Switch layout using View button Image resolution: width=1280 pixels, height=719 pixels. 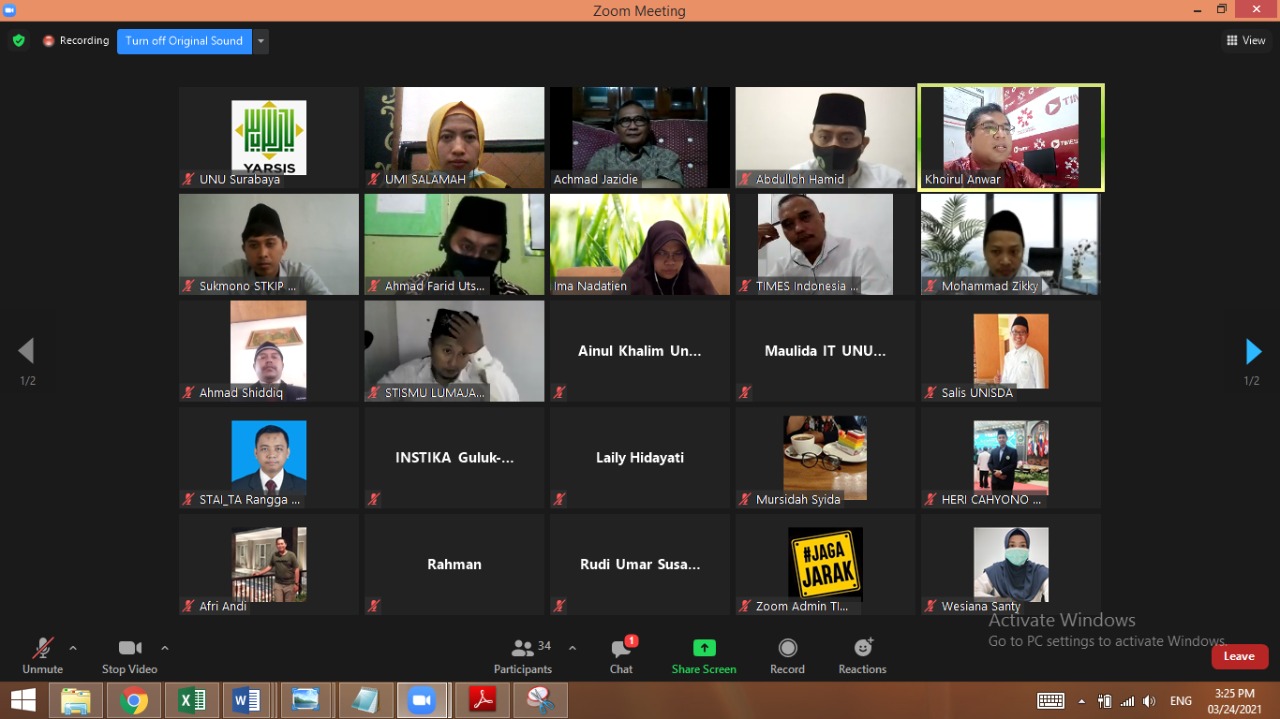pyautogui.click(x=1246, y=41)
